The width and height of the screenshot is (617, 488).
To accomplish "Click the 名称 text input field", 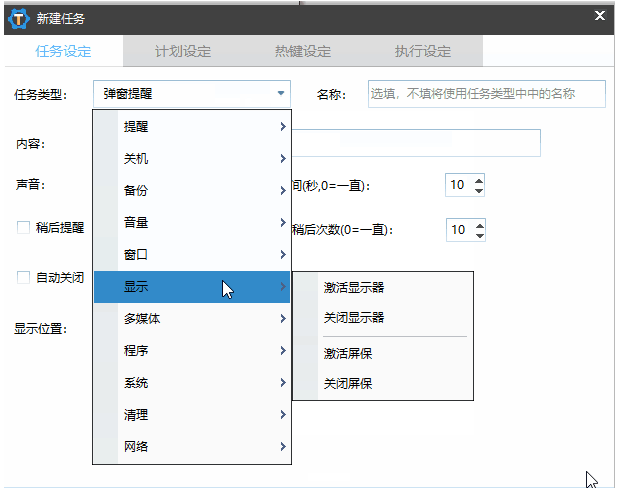I will click(486, 94).
